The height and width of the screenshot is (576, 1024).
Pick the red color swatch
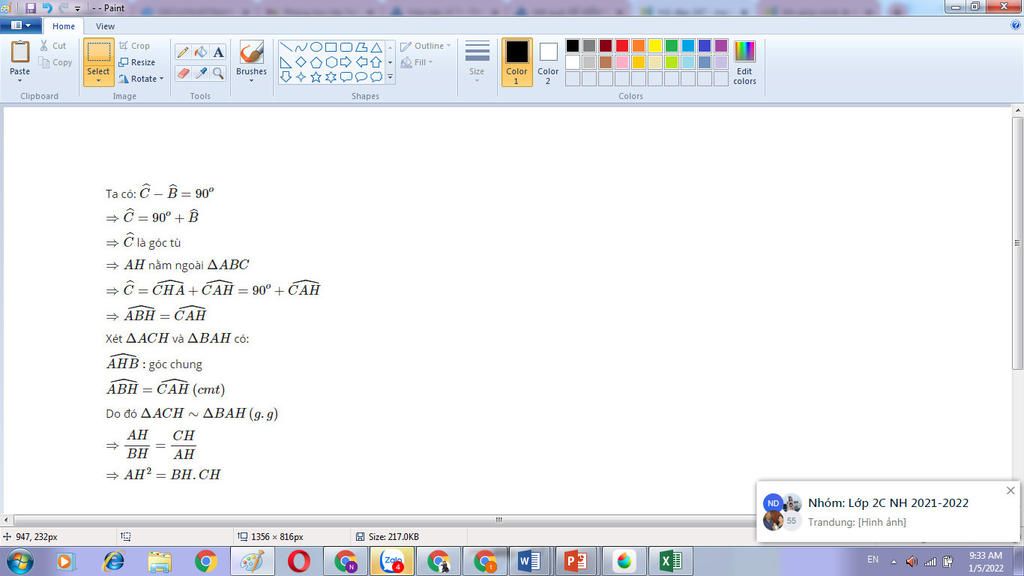[622, 46]
